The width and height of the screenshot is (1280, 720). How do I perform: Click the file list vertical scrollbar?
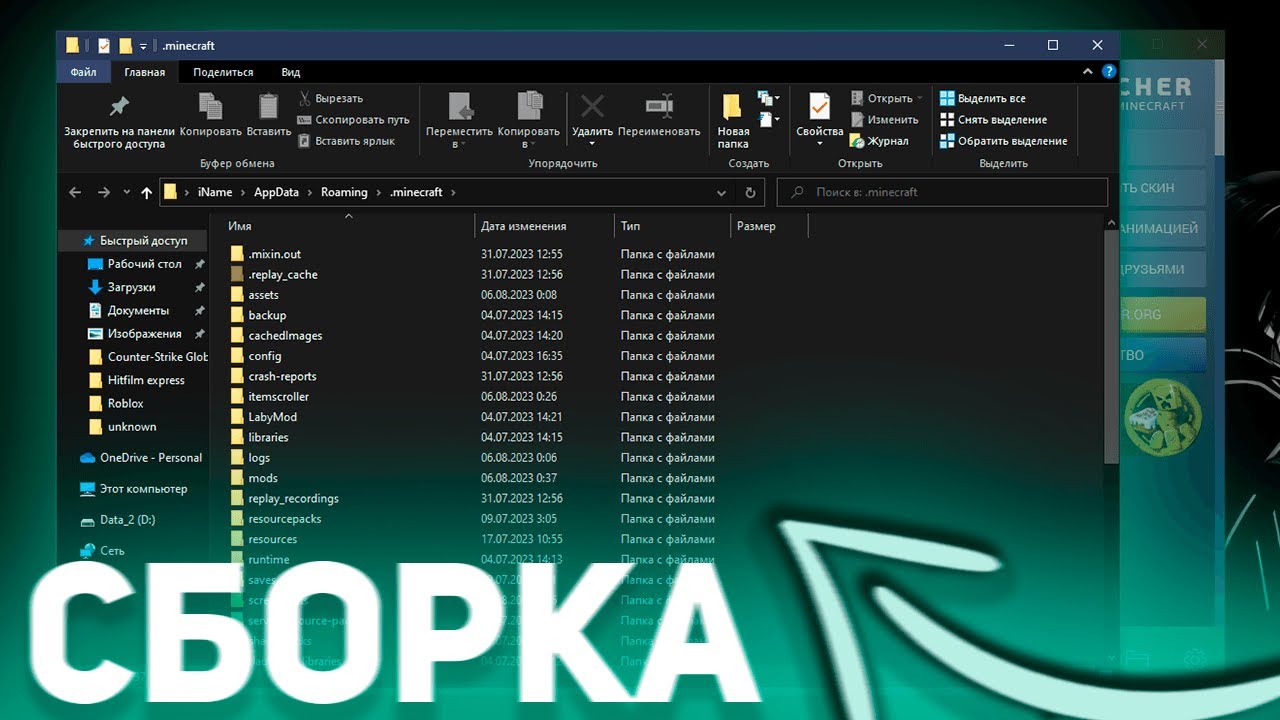tap(1110, 345)
